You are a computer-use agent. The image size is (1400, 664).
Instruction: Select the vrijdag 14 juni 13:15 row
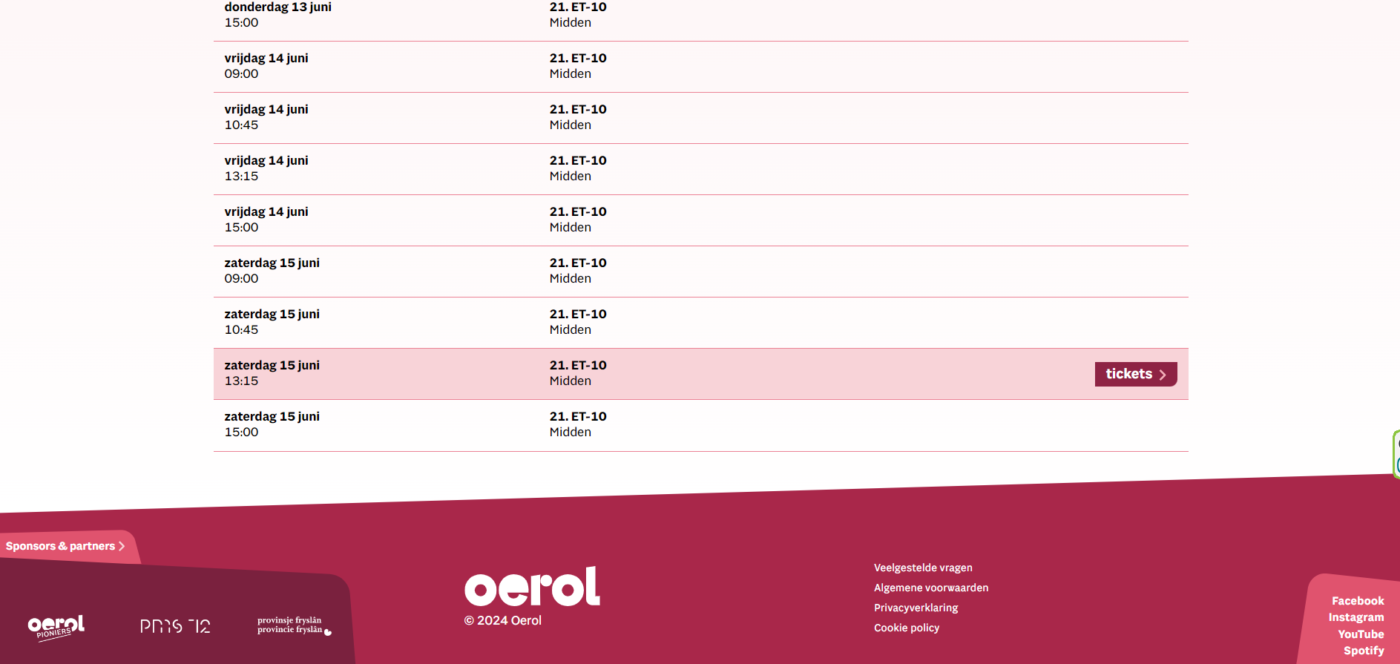tap(700, 168)
